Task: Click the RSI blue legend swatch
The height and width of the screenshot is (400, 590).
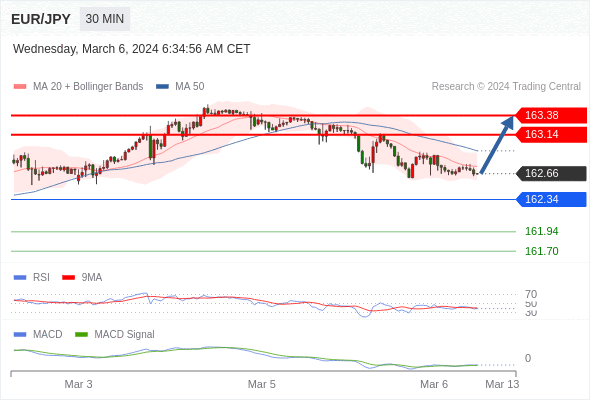Action: [x=20, y=278]
